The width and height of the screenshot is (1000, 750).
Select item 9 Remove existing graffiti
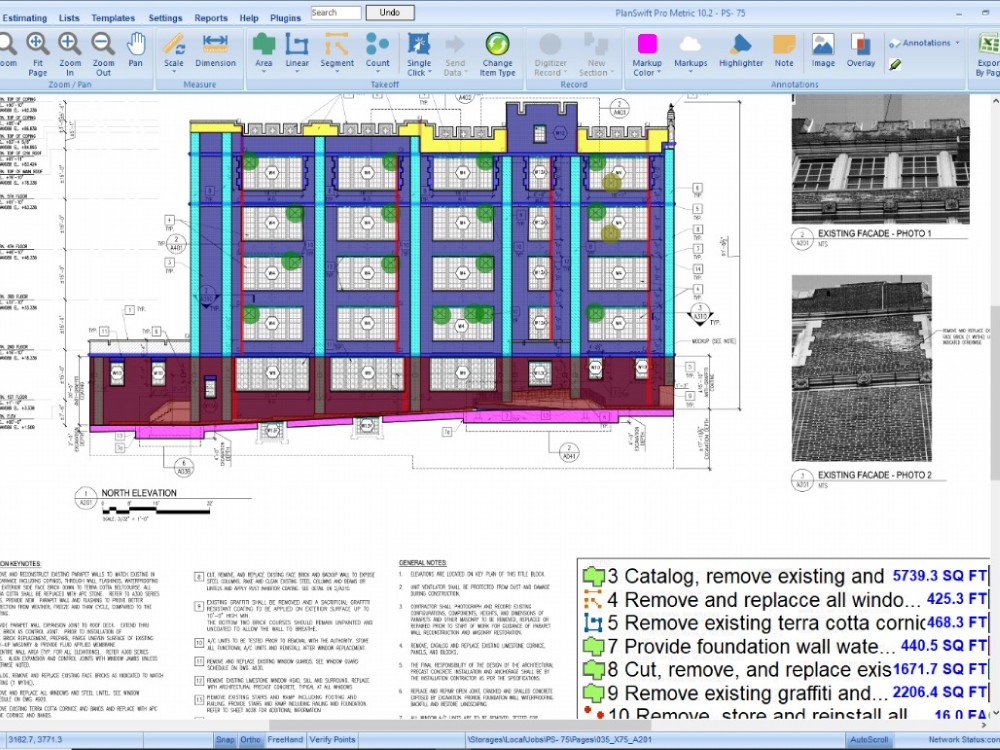784,693
